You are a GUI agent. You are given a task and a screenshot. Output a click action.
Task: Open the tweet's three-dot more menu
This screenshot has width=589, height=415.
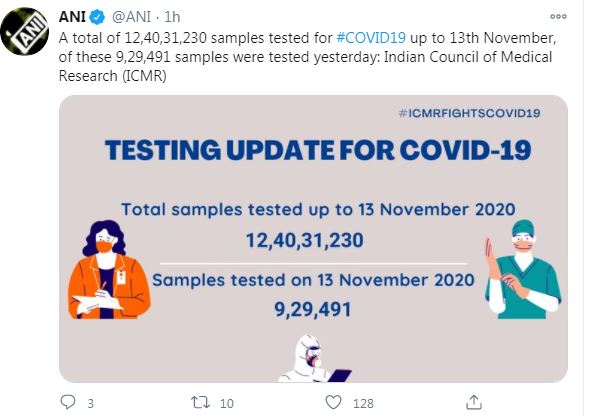point(558,17)
